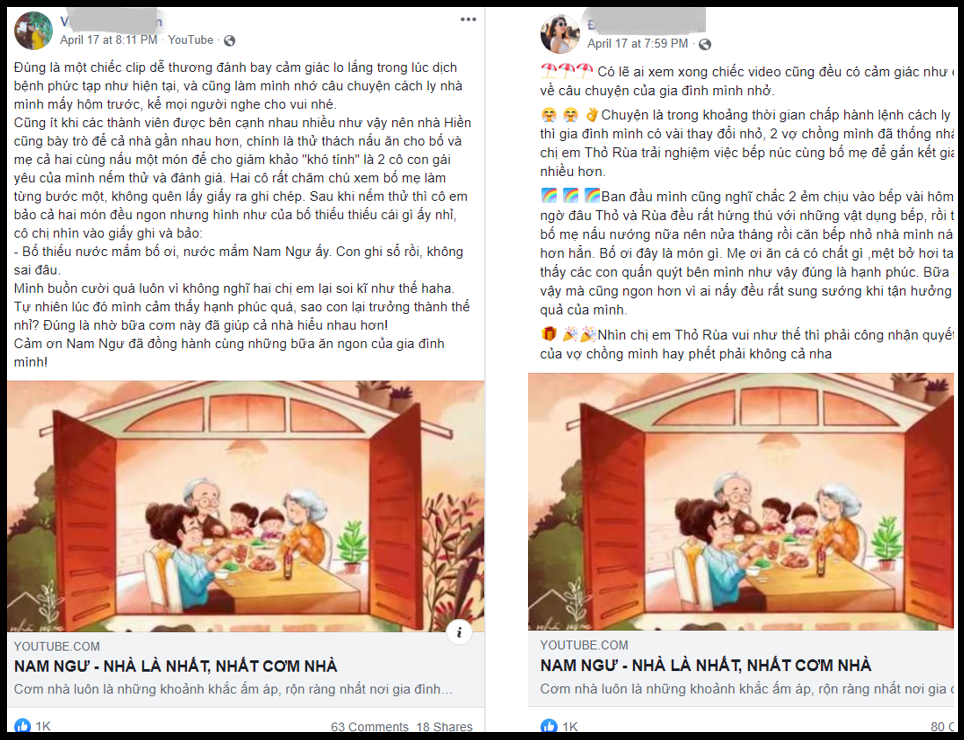Click the globe privacy icon on left post

coord(229,41)
